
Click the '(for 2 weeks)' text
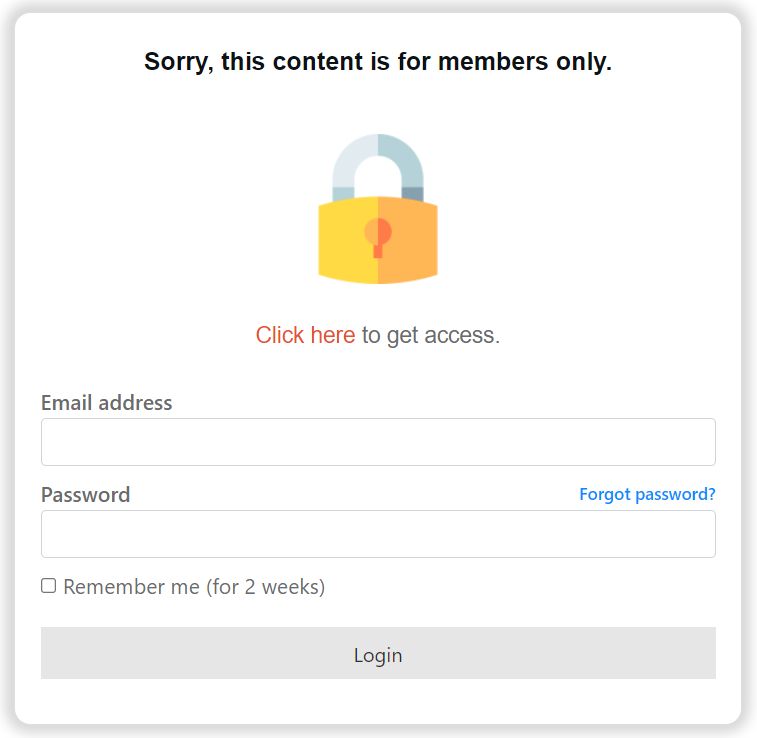(266, 587)
